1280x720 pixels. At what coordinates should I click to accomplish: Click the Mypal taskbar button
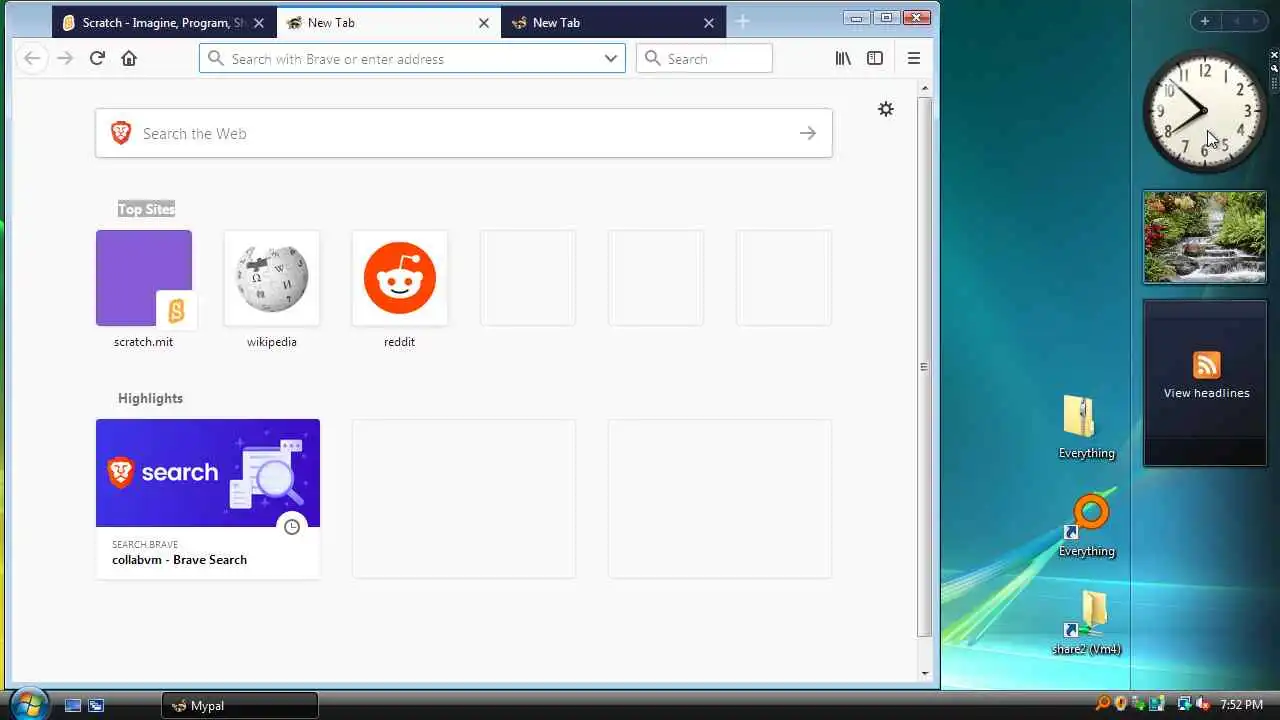point(240,705)
